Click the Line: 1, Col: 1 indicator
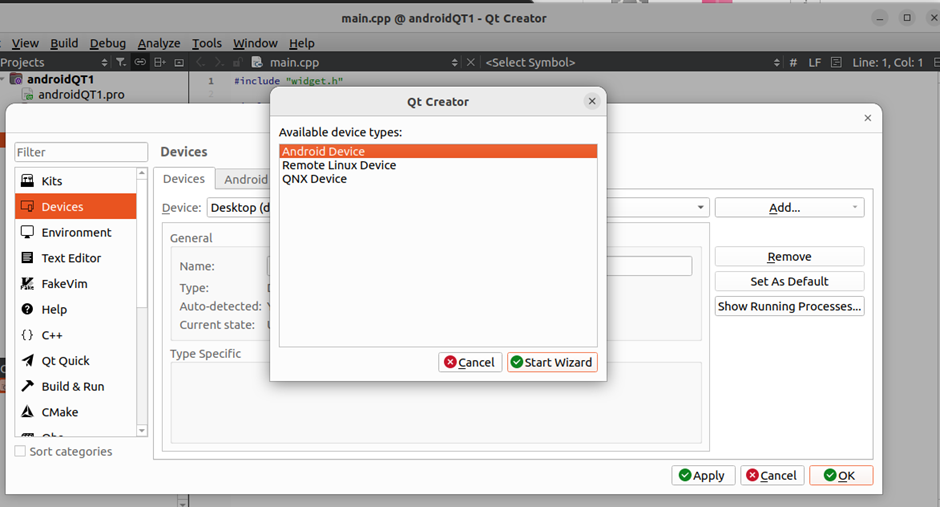 click(888, 62)
